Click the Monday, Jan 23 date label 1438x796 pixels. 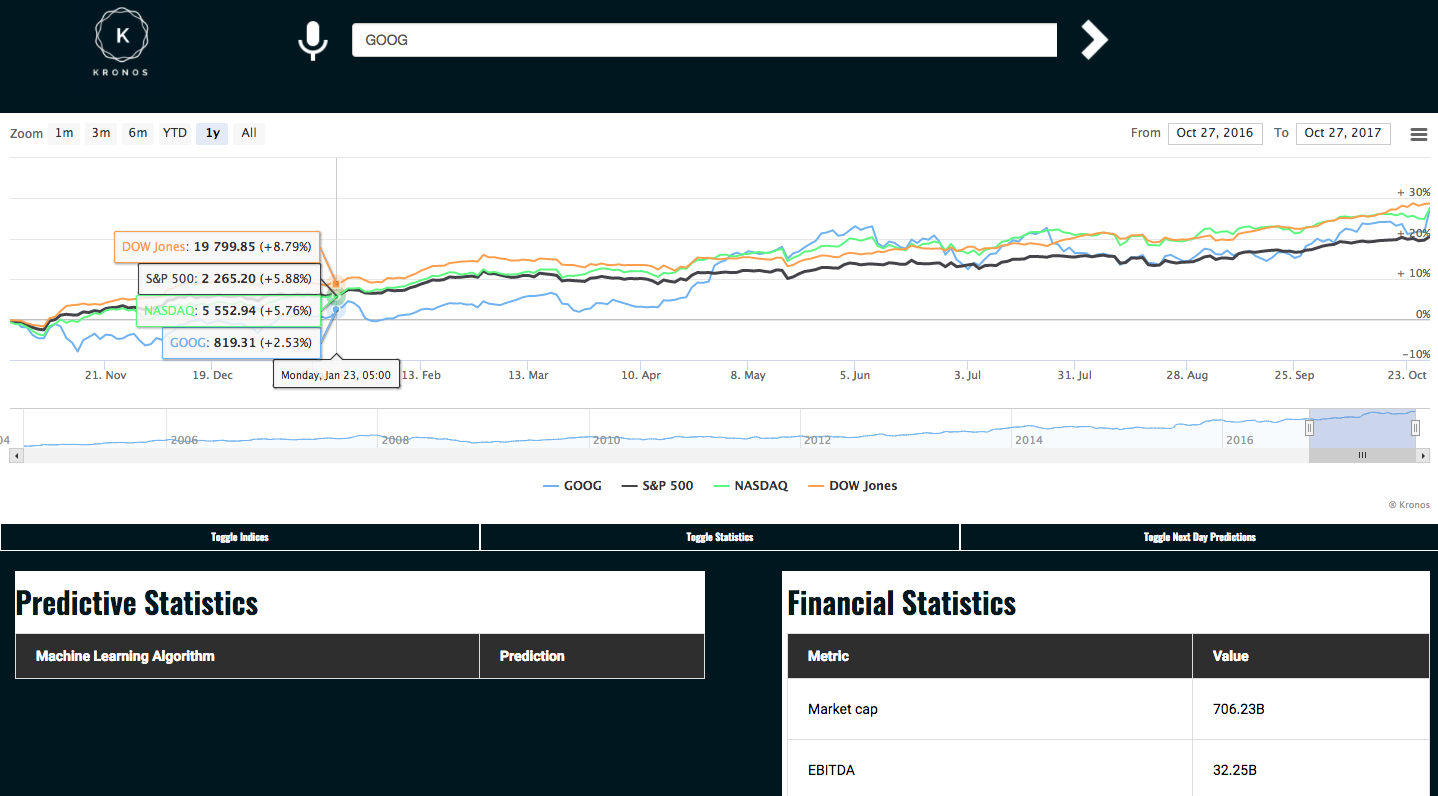pos(336,375)
